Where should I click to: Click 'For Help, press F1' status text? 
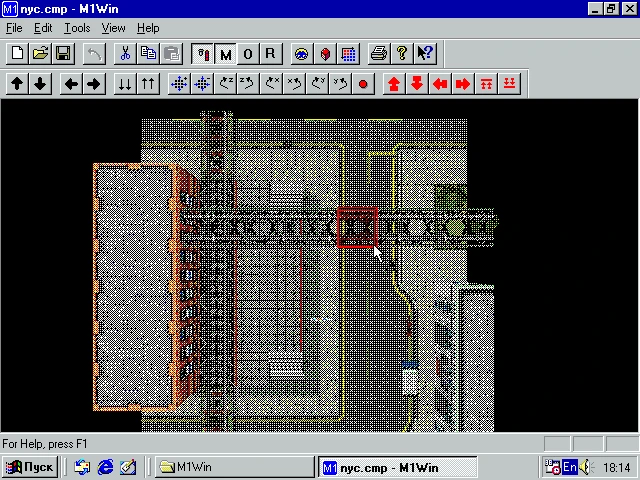45,444
